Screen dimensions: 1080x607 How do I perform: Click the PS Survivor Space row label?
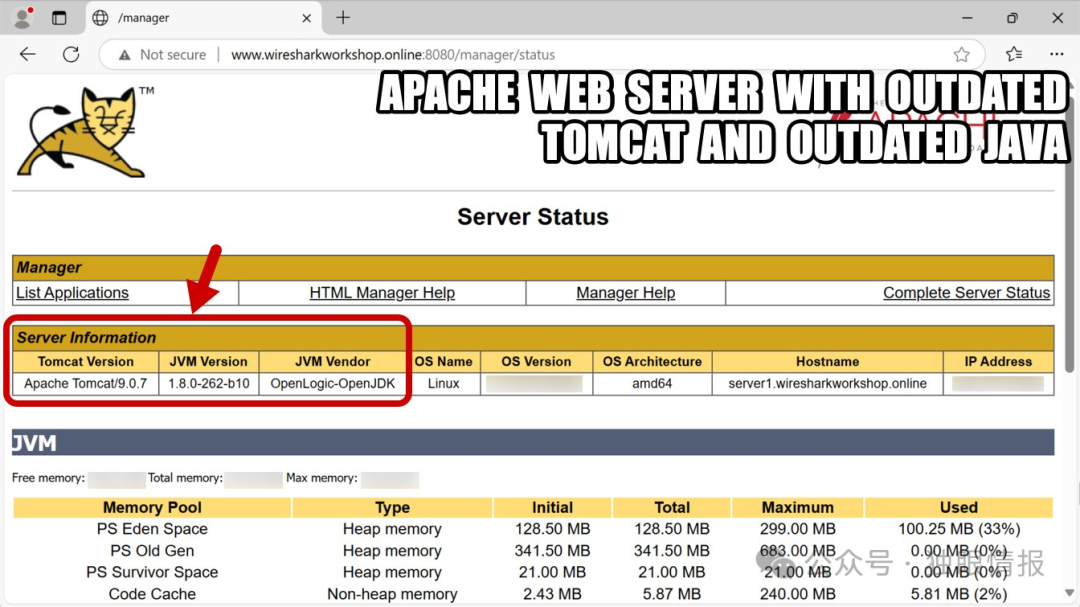click(x=152, y=573)
